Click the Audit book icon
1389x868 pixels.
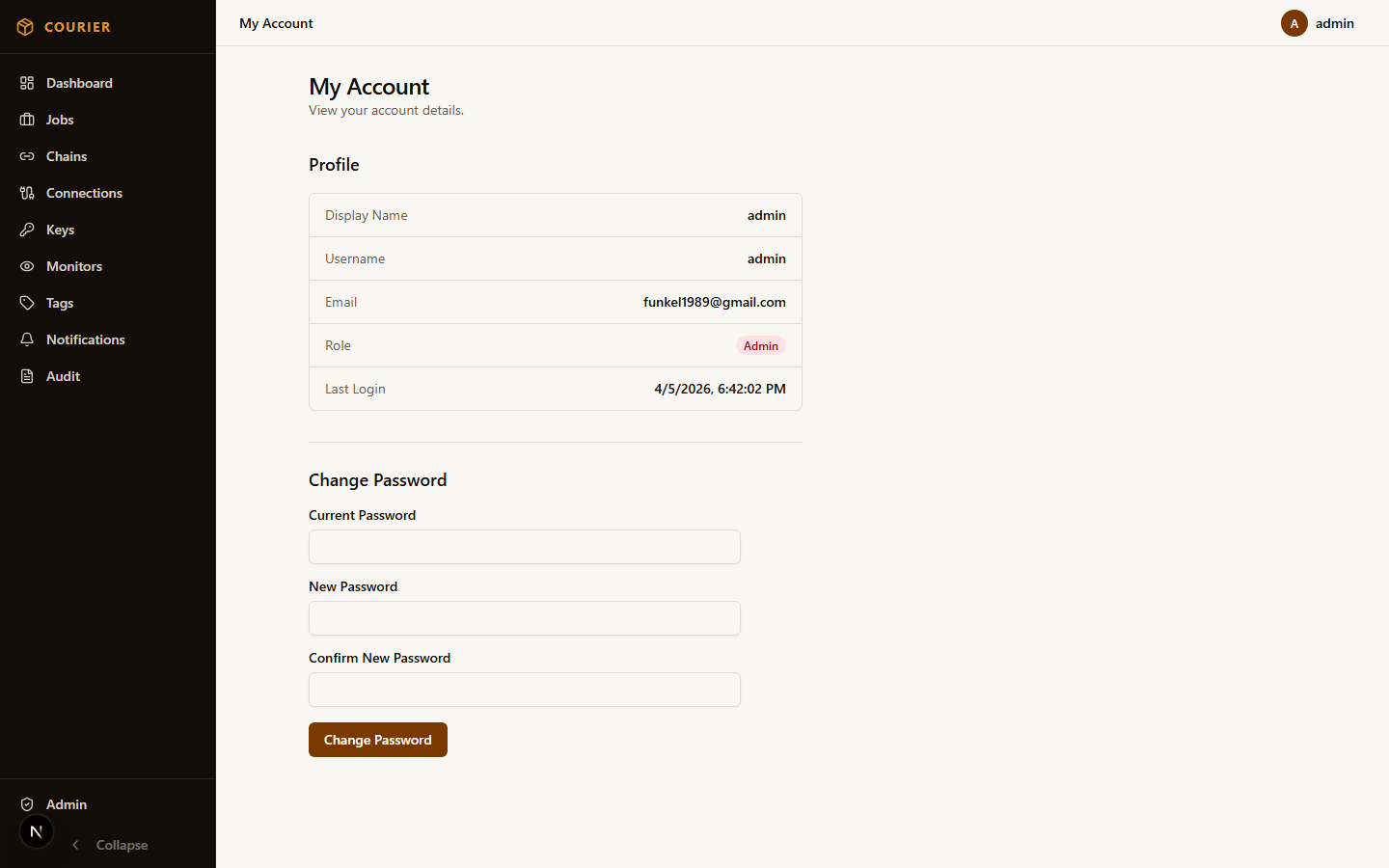pyautogui.click(x=27, y=376)
